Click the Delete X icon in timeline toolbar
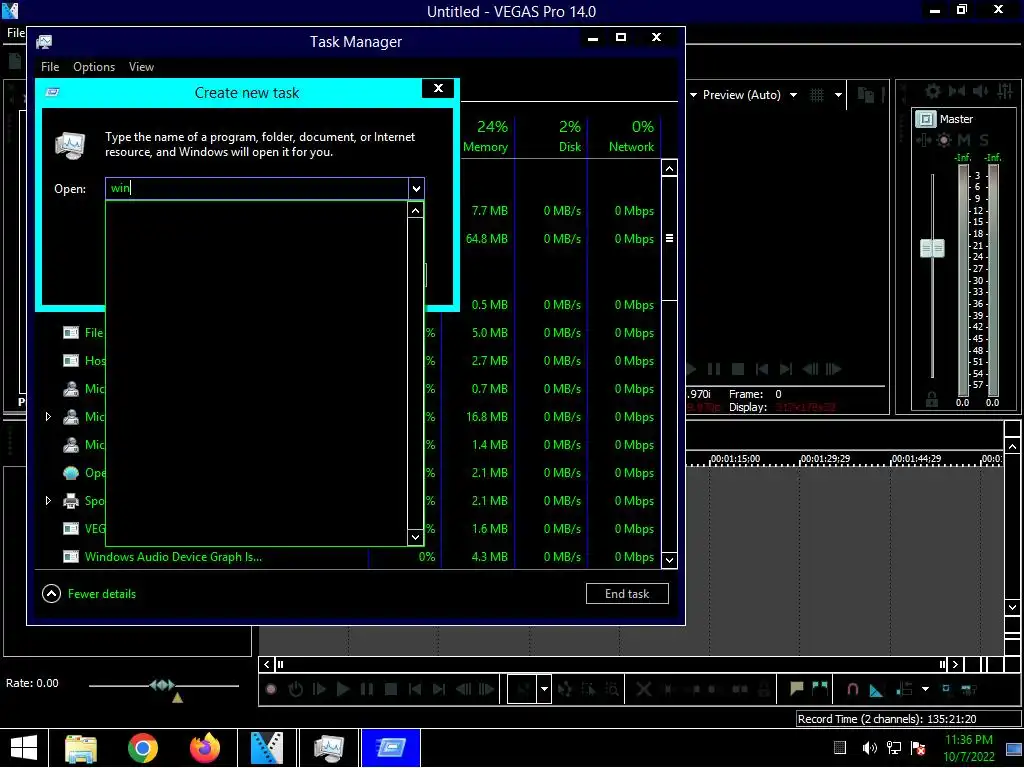Viewport: 1024px width, 768px height. pyautogui.click(x=643, y=689)
